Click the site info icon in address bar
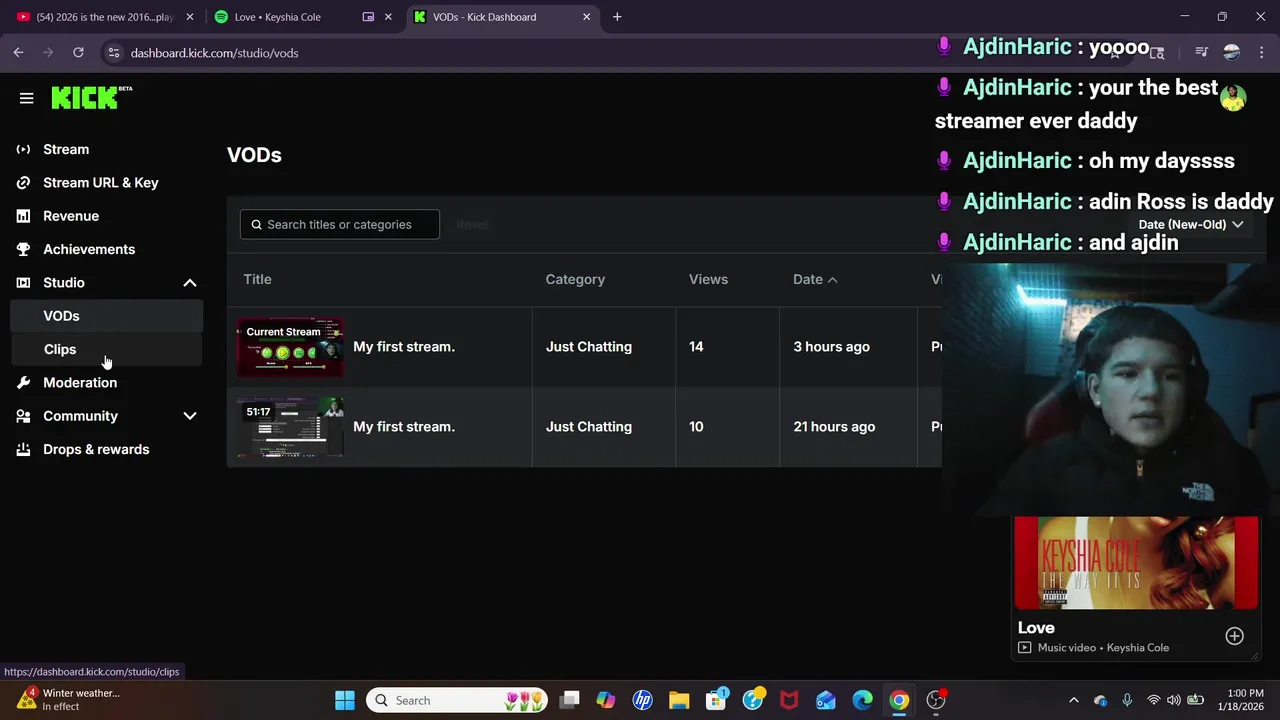Screen dimensions: 1280x720 (113, 53)
